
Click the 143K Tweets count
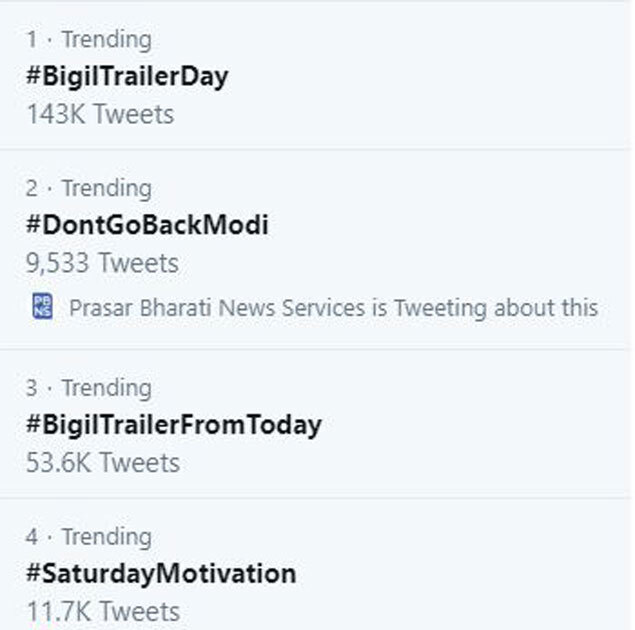(x=100, y=114)
